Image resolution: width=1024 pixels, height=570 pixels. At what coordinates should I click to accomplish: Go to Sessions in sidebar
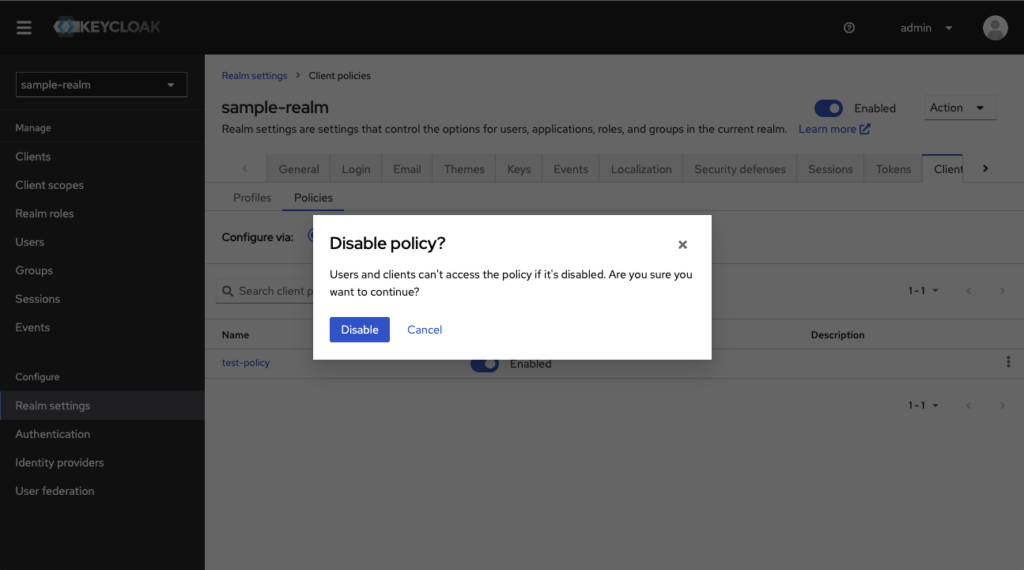point(37,299)
